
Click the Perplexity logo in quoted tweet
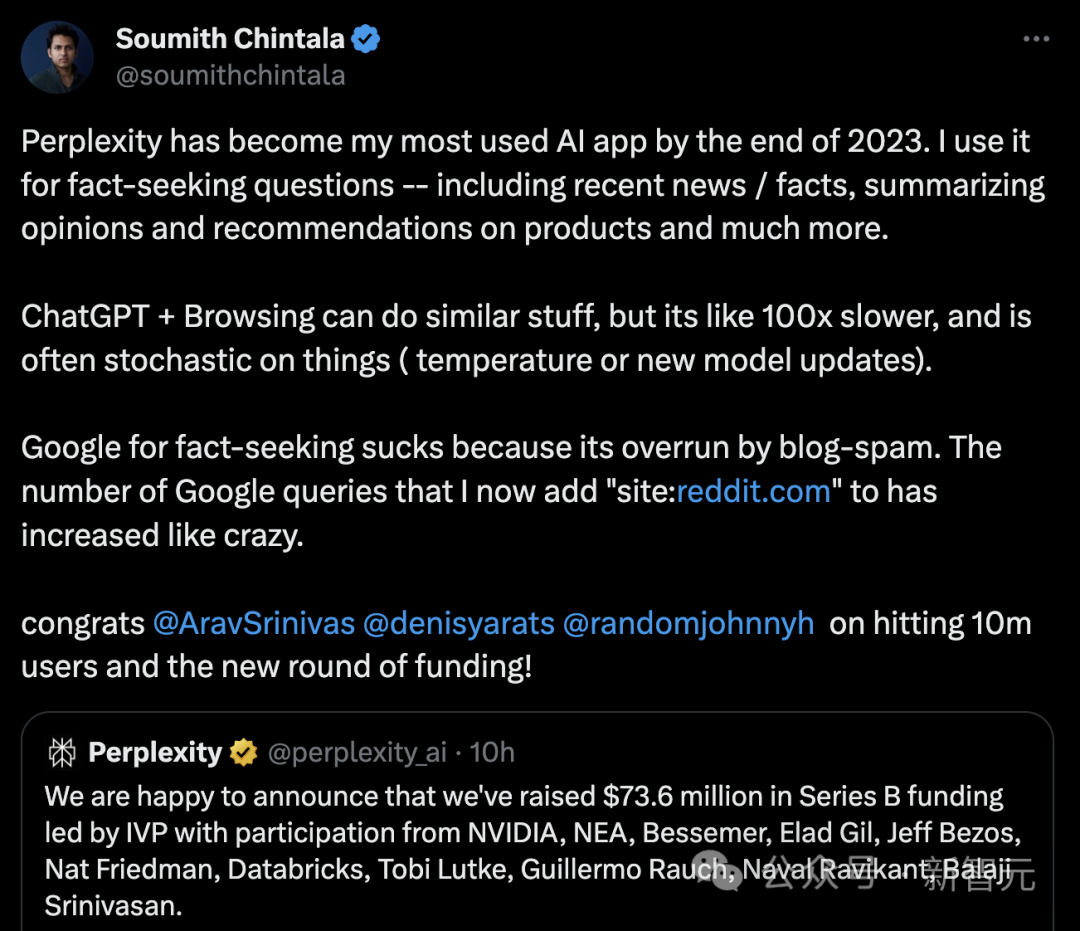[x=62, y=753]
